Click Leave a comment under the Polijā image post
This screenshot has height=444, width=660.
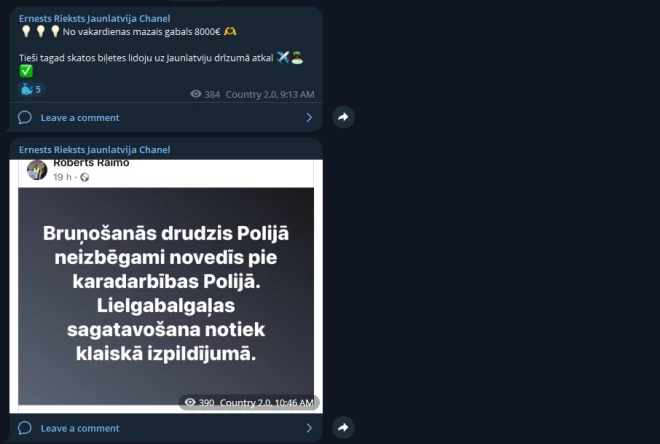(80, 428)
